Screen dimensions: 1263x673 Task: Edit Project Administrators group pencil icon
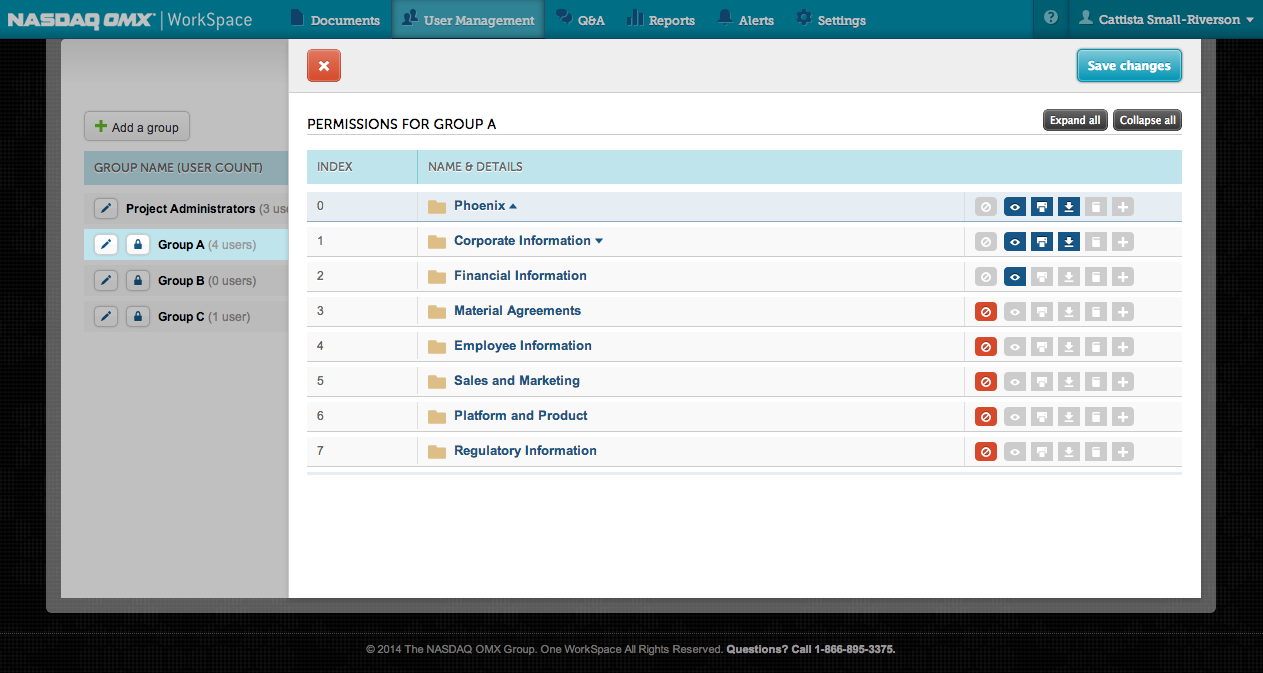[106, 208]
